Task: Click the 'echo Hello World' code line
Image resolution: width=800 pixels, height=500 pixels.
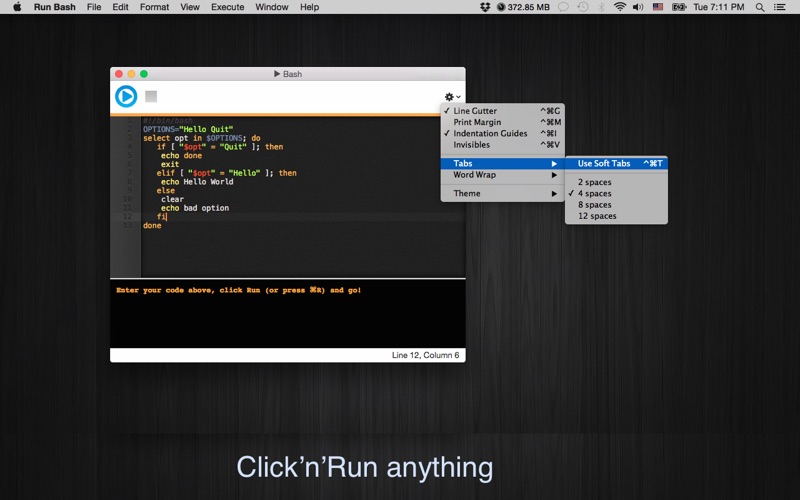Action: pyautogui.click(x=197, y=182)
